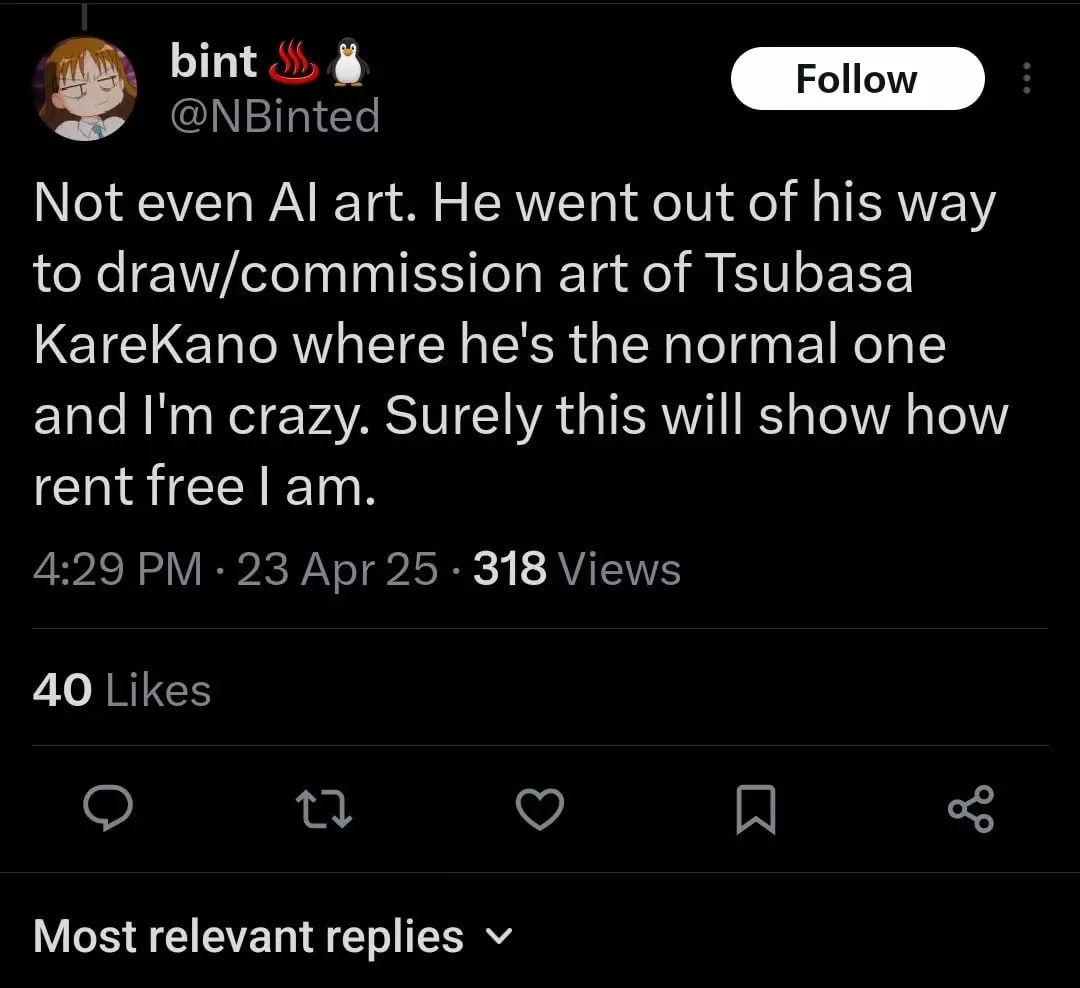This screenshot has width=1080, height=988.
Task: View the 40 Likes list
Action: click(122, 690)
